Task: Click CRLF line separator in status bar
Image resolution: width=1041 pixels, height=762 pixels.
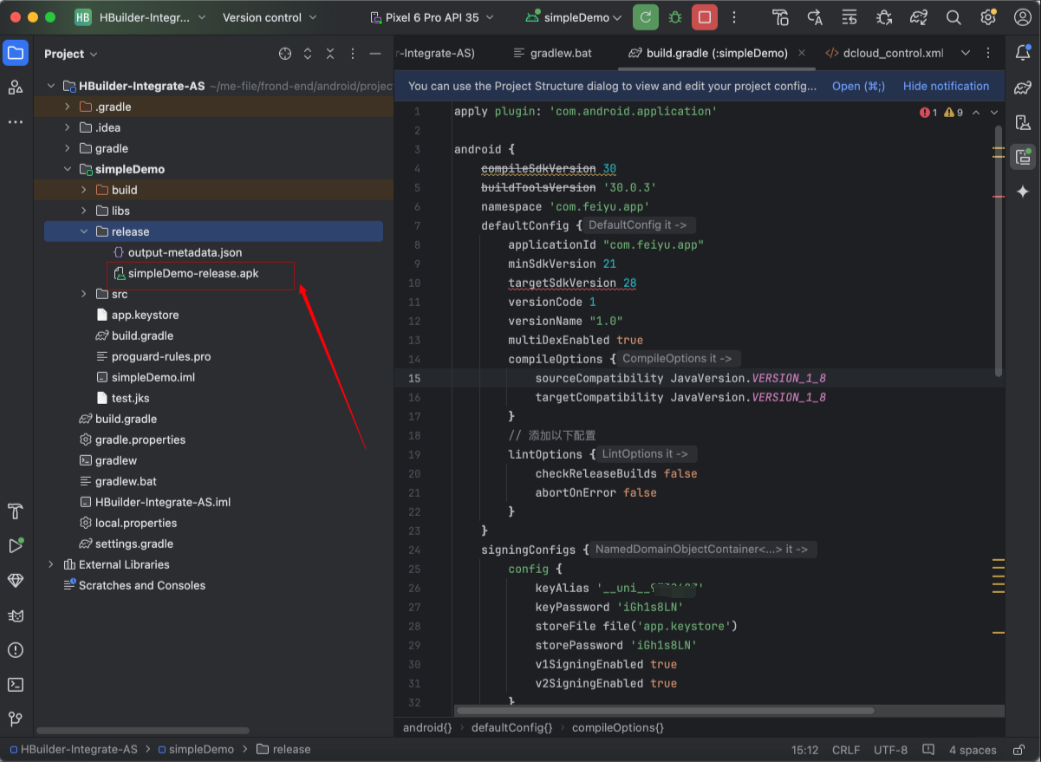Action: pos(846,750)
